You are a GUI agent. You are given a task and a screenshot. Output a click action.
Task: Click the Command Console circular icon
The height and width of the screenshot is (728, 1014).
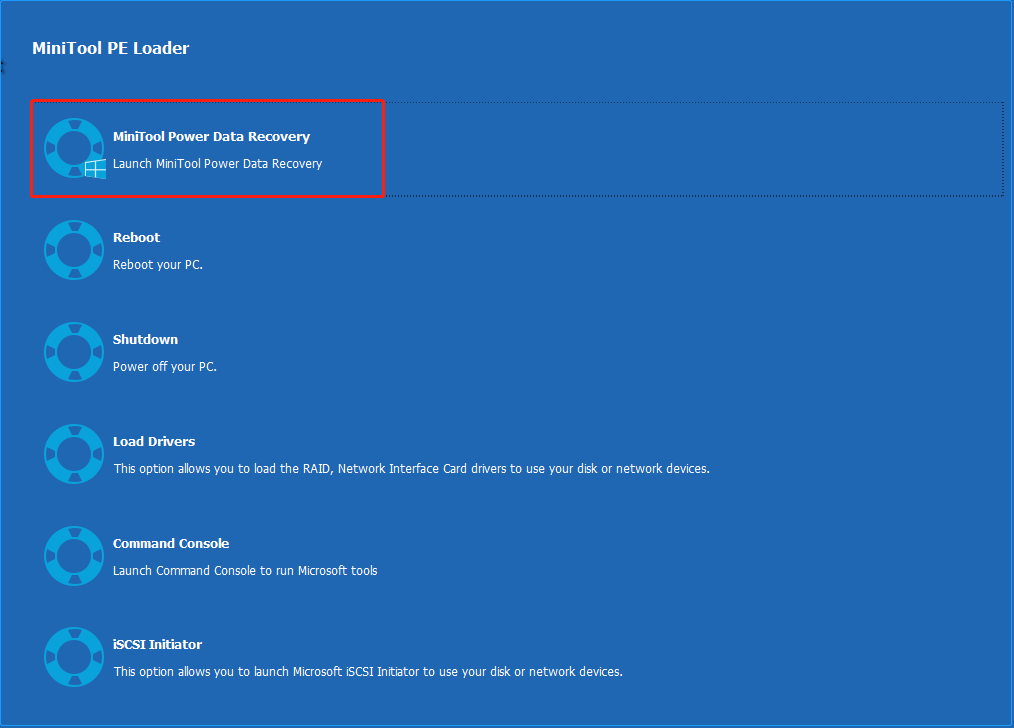coord(73,556)
